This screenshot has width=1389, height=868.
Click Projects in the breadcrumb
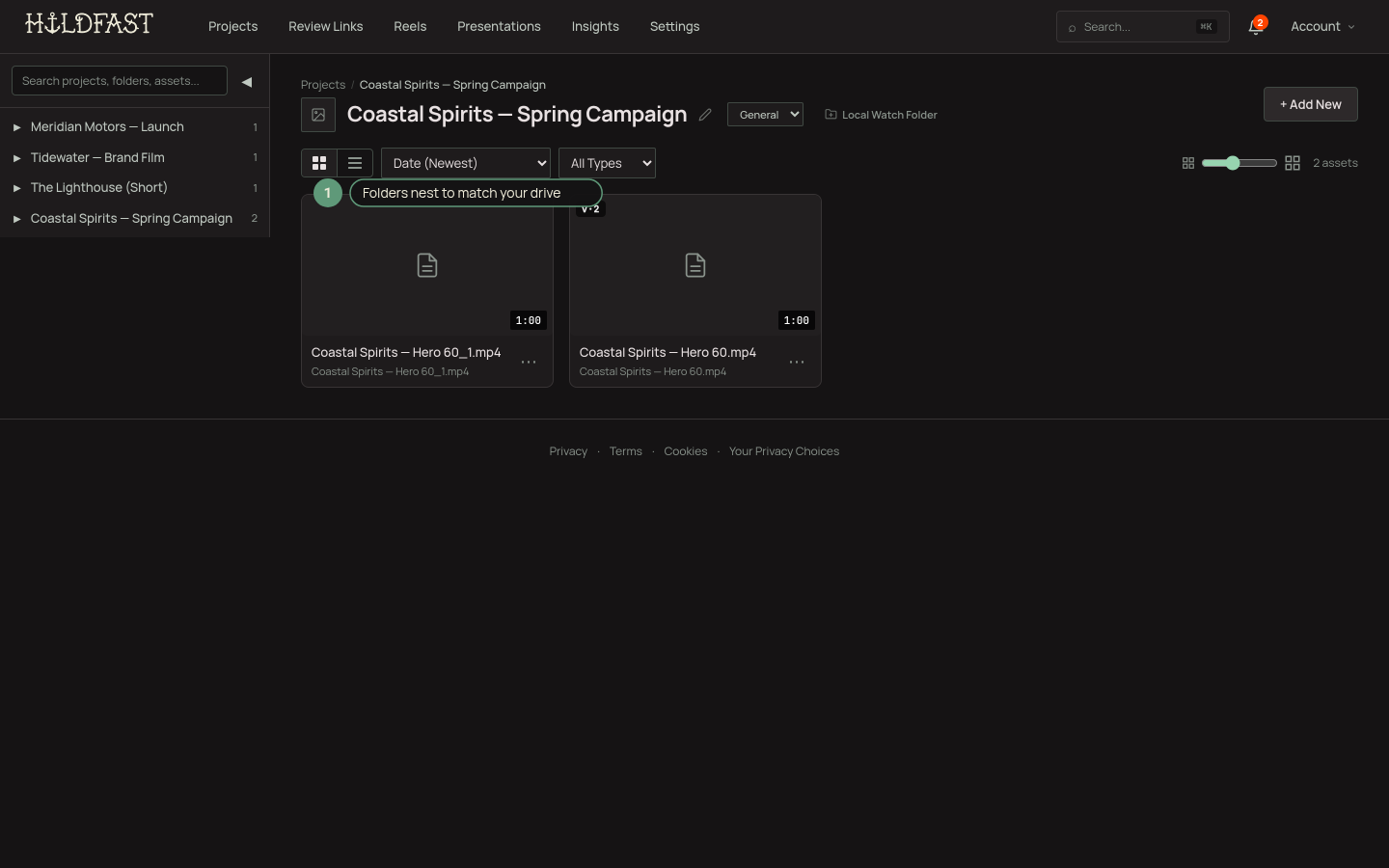tap(322, 85)
